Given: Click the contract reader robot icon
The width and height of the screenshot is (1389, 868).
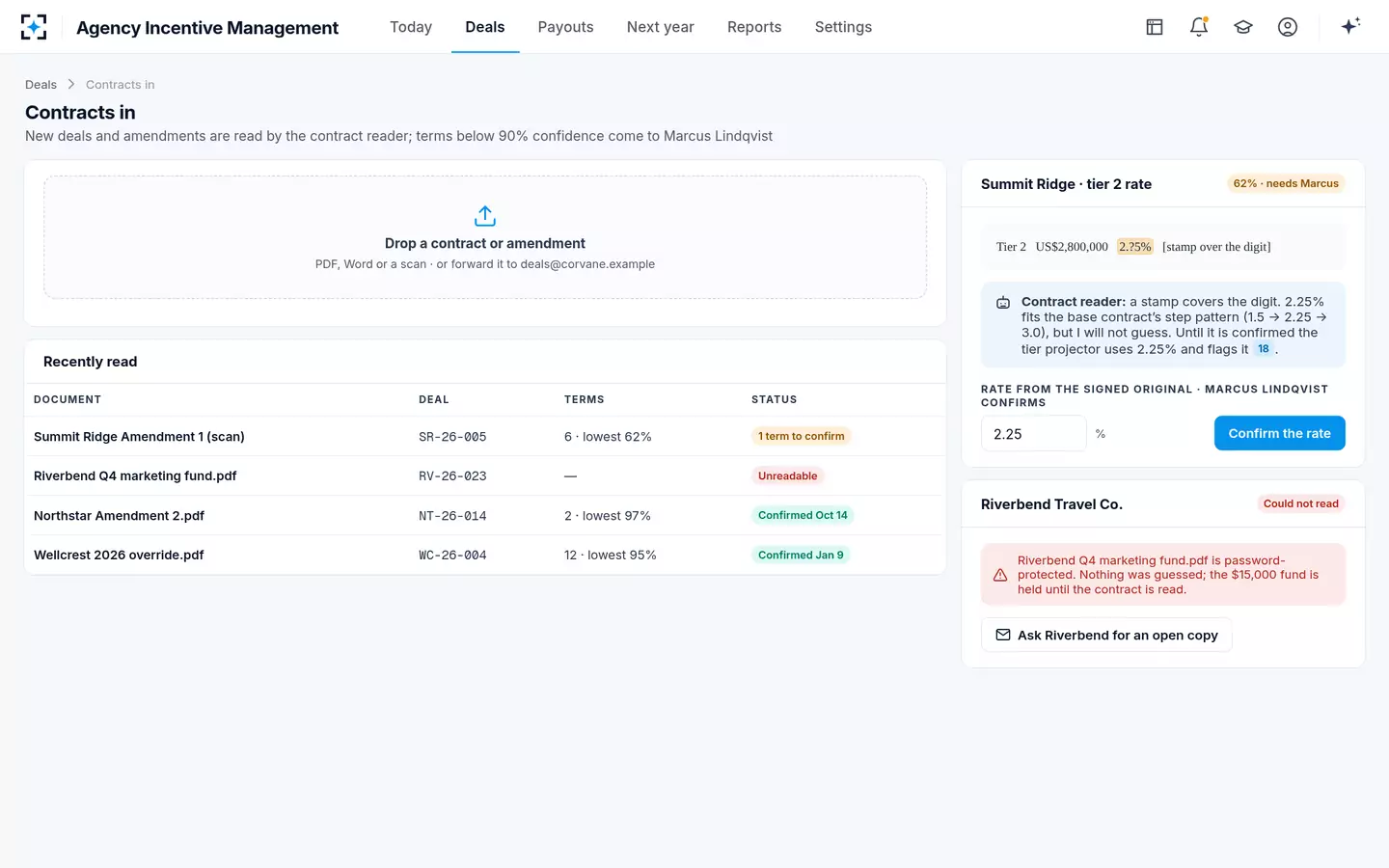Looking at the screenshot, I should pyautogui.click(x=1003, y=303).
